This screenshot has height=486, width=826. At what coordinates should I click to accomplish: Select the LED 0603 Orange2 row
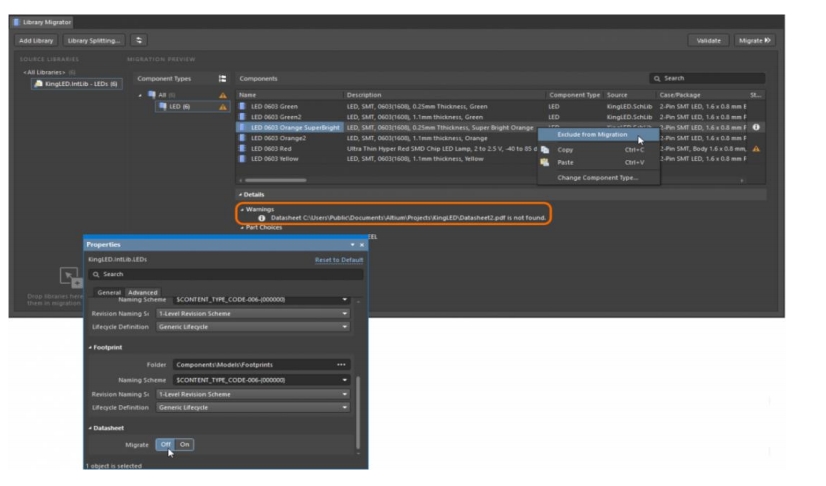tap(491, 138)
